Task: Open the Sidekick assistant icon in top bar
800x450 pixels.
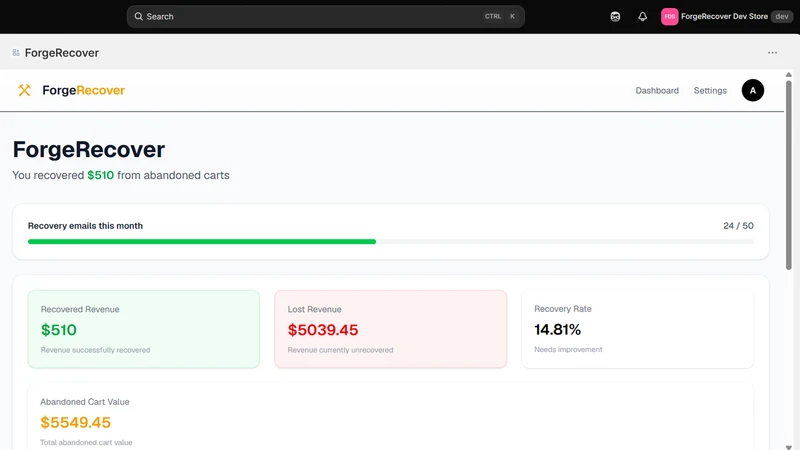Action: [x=615, y=17]
